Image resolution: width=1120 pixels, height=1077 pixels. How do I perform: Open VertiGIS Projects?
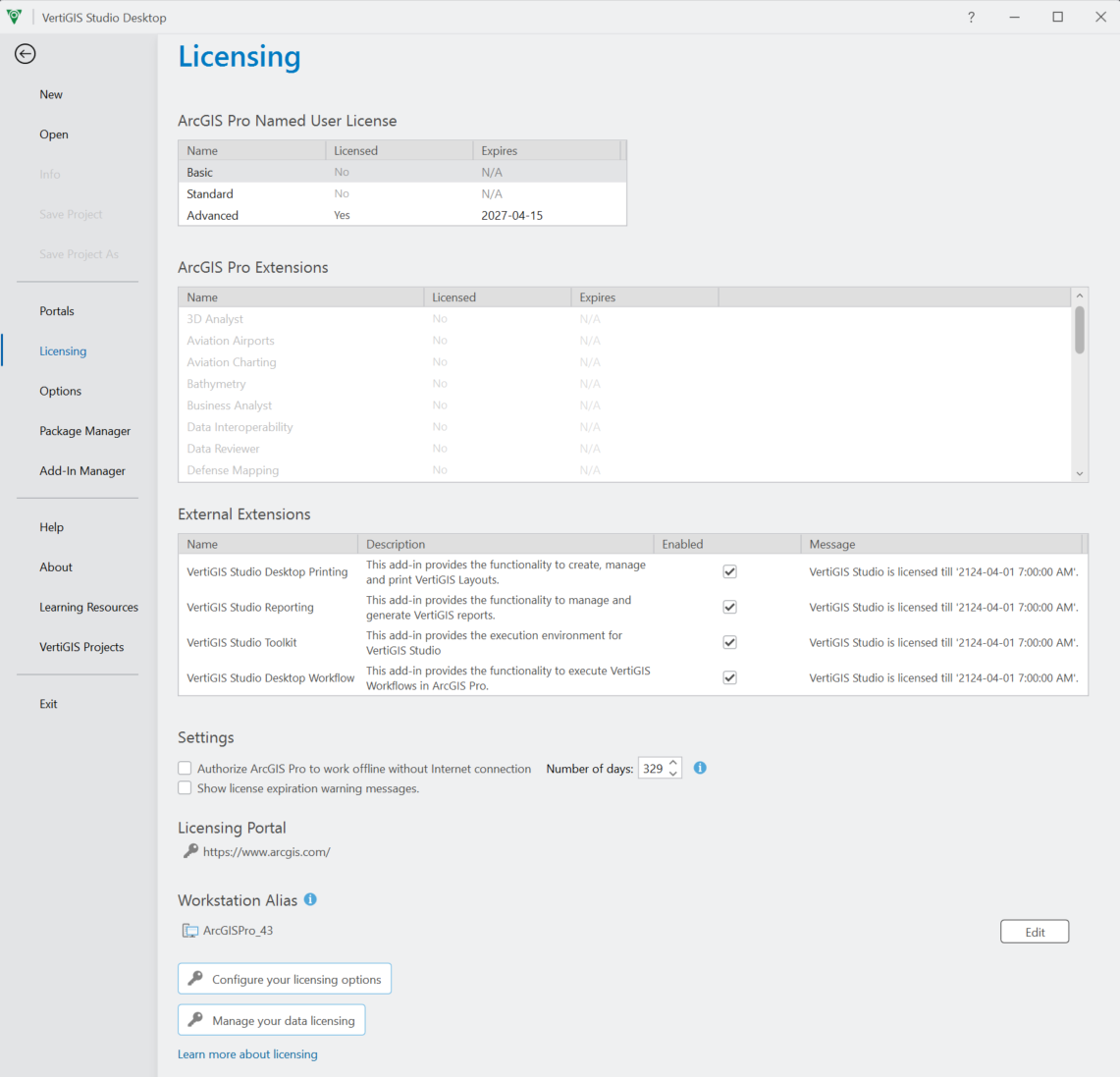(81, 647)
